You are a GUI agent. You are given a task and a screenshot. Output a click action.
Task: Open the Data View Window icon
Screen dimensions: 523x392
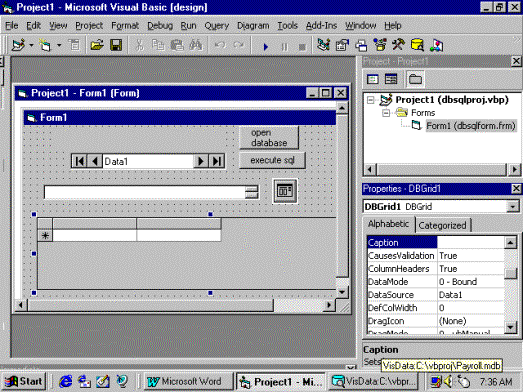pos(417,45)
